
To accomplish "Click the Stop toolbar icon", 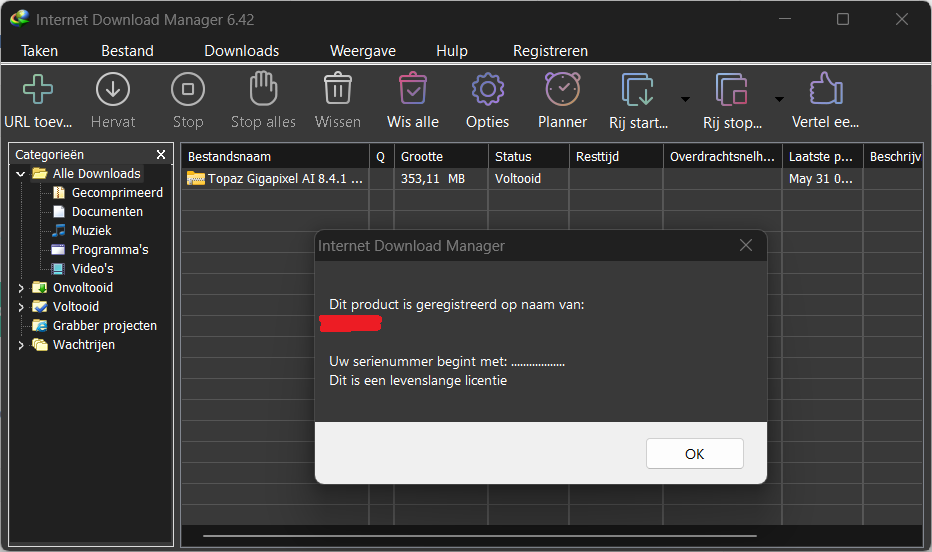I will [x=188, y=89].
